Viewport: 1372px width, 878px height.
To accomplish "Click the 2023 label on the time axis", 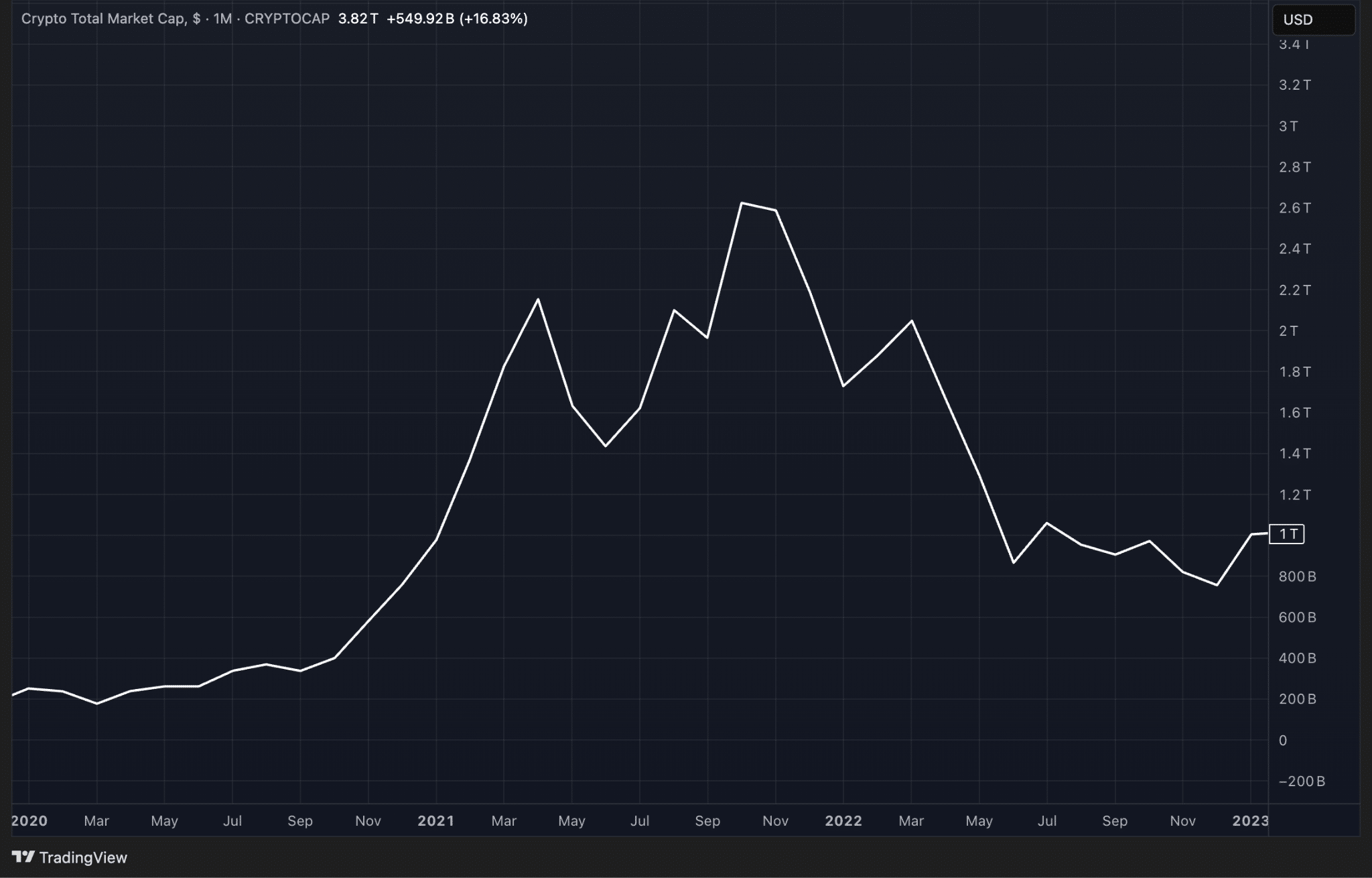I will click(1250, 821).
